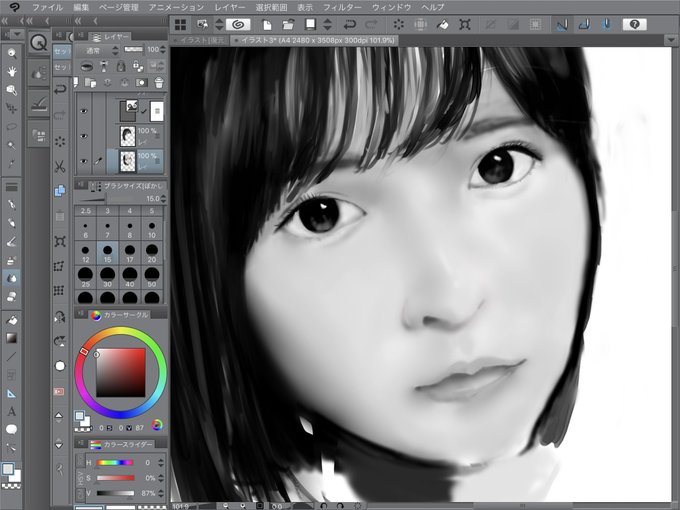Select the Zoom (magnifier) tool
This screenshot has width=680, height=510.
(12, 53)
